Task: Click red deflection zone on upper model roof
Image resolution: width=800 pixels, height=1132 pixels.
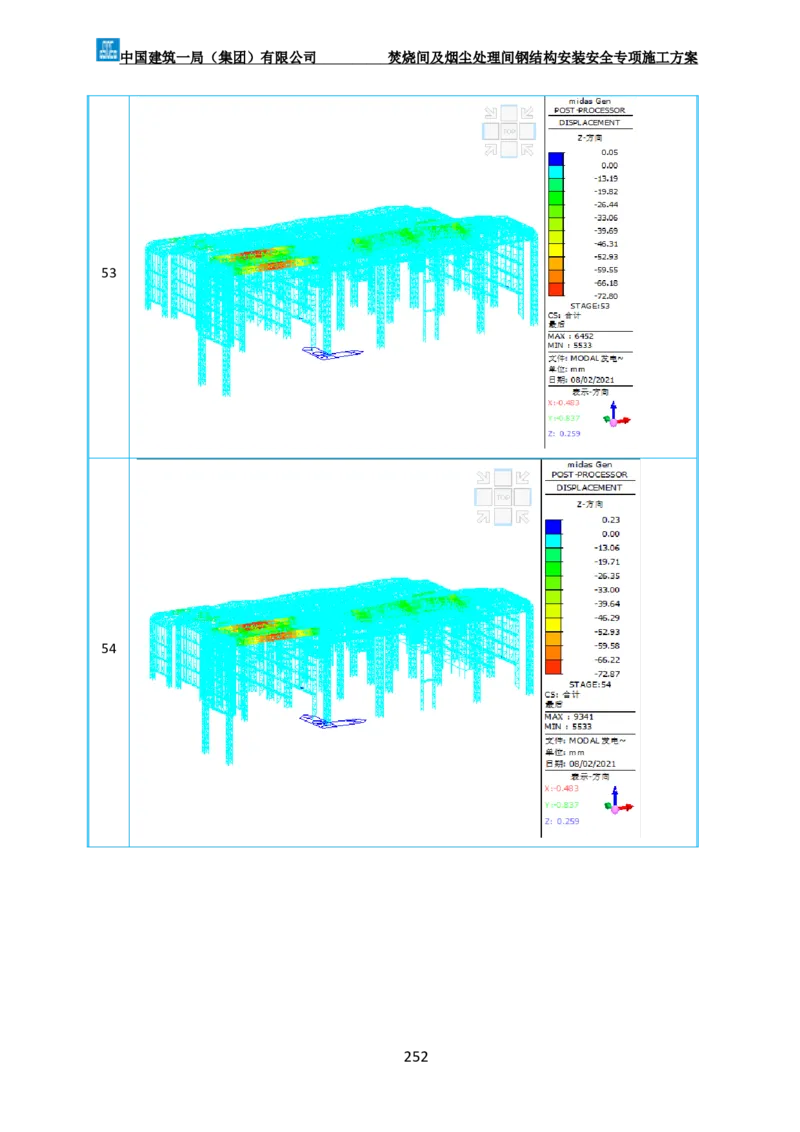Action: click(262, 256)
